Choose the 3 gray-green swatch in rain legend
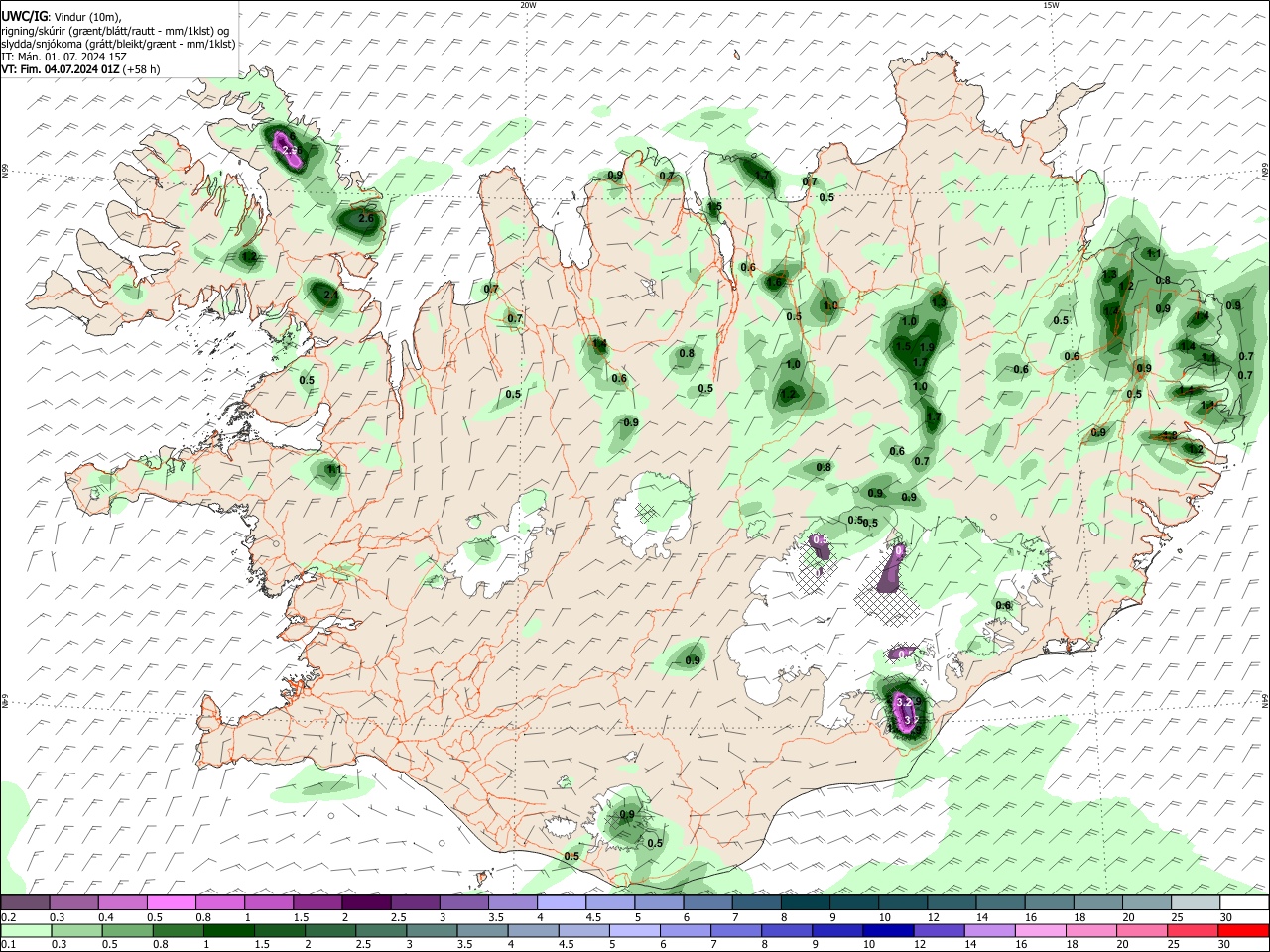Image resolution: width=1270 pixels, height=952 pixels. (x=432, y=931)
